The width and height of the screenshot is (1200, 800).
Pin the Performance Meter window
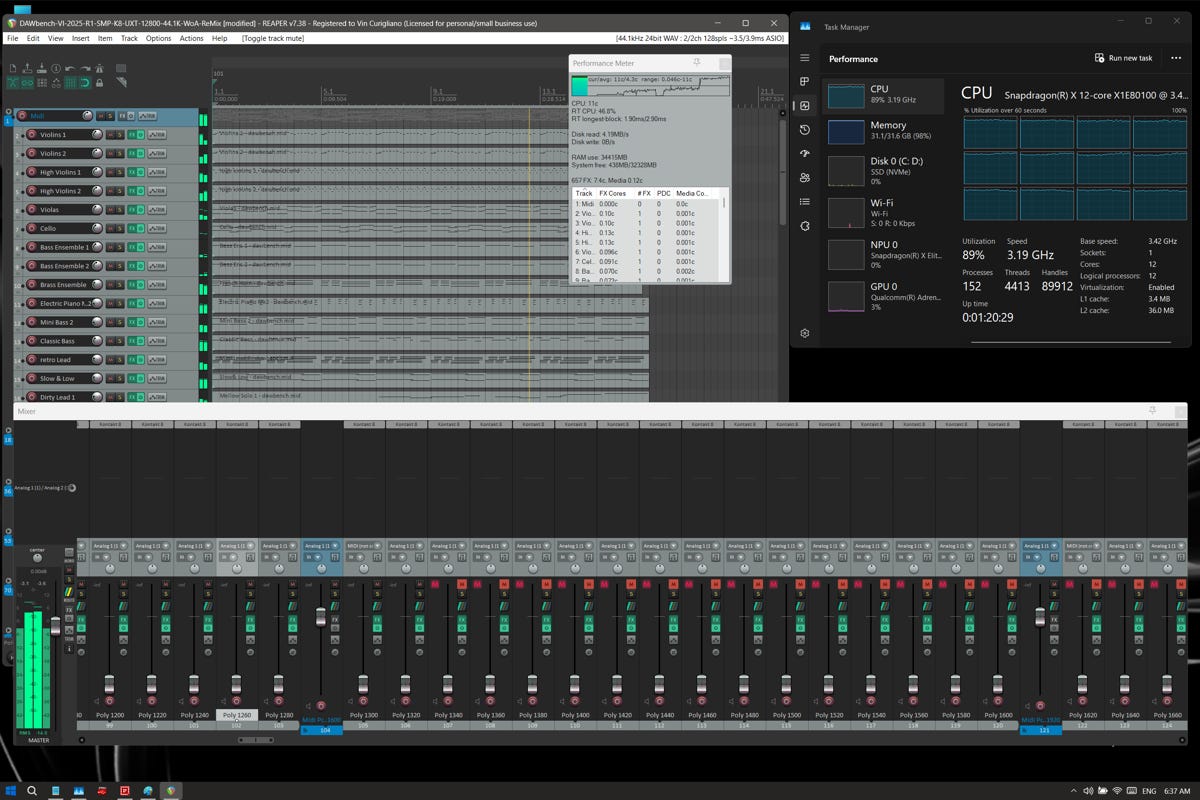(697, 62)
